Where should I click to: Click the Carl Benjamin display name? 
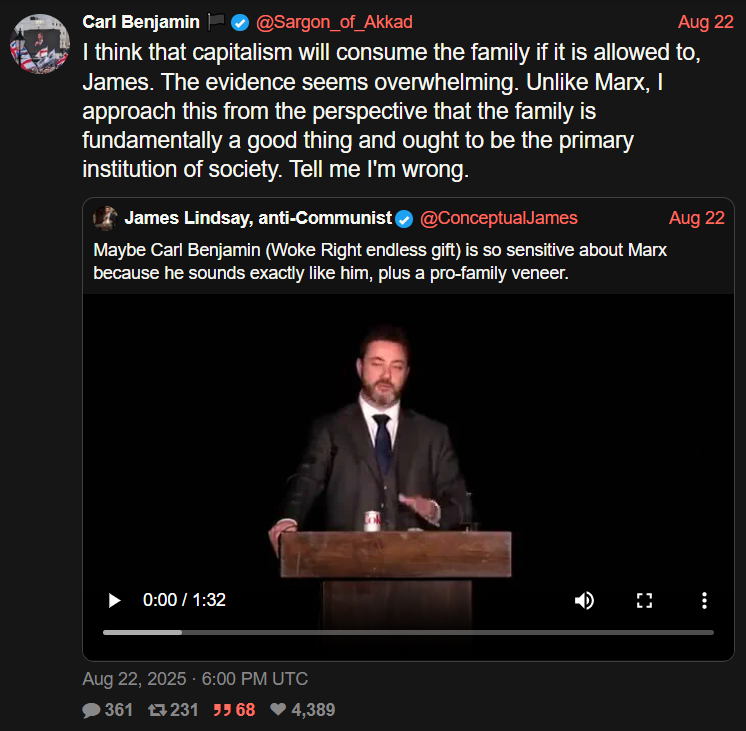coord(141,22)
